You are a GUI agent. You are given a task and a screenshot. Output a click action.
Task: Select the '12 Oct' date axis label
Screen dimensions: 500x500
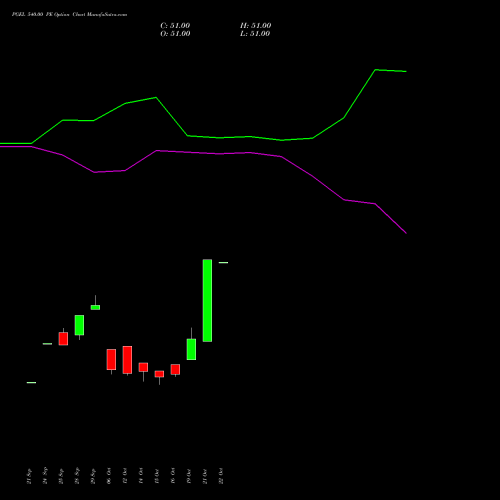coord(125,476)
